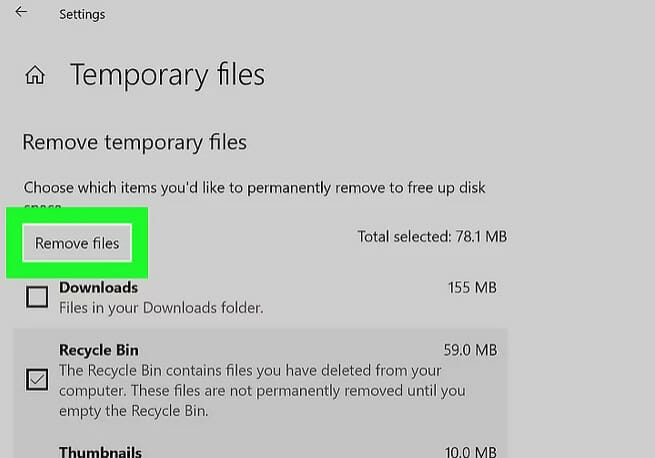Click 'Files in your Downloads folder' description

tap(161, 308)
